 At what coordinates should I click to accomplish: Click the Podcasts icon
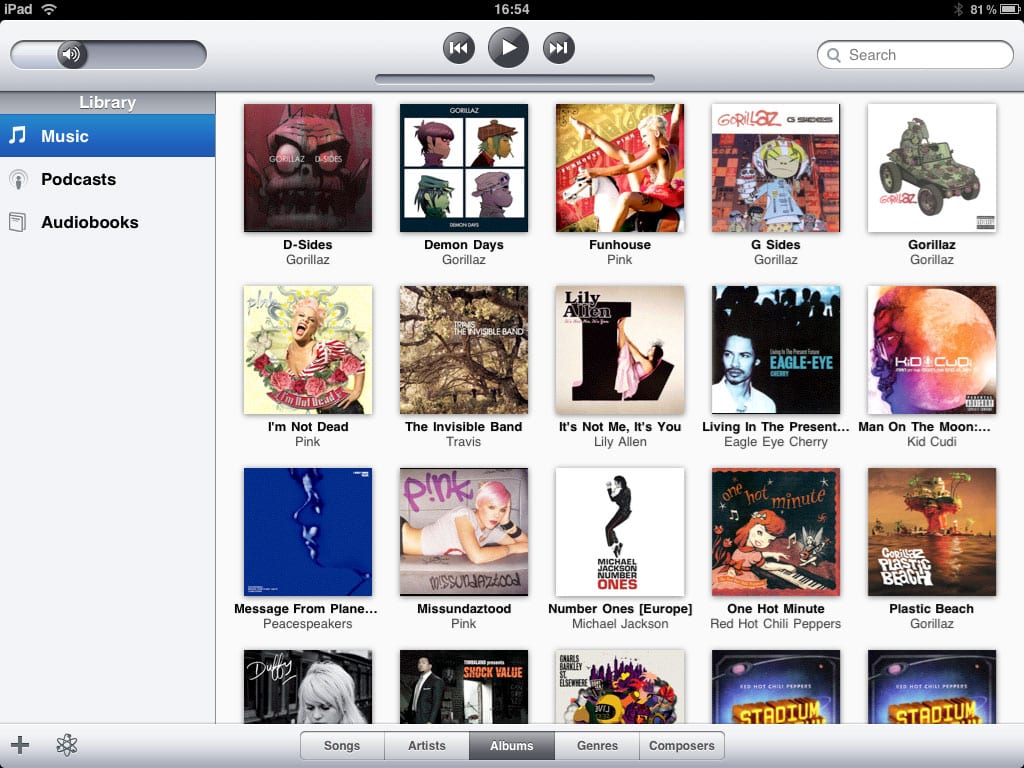18,179
